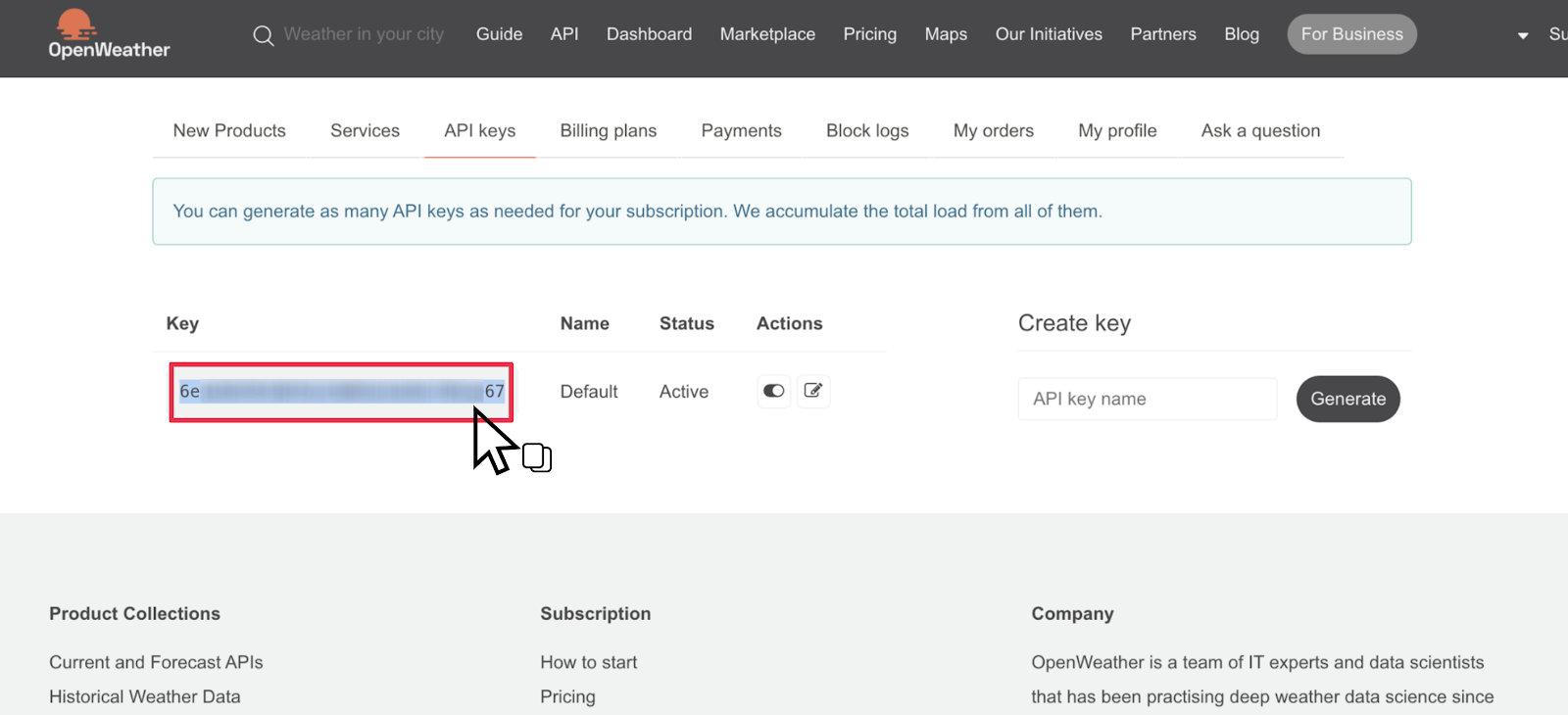This screenshot has height=715, width=1568.
Task: Open Pricing in the top navigation bar
Action: (870, 34)
